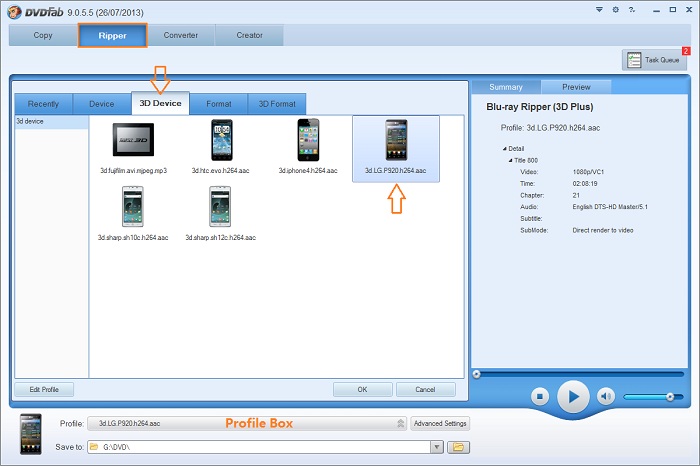This screenshot has height=466, width=700.
Task: Click the DVDFab logo icon
Action: point(15,12)
